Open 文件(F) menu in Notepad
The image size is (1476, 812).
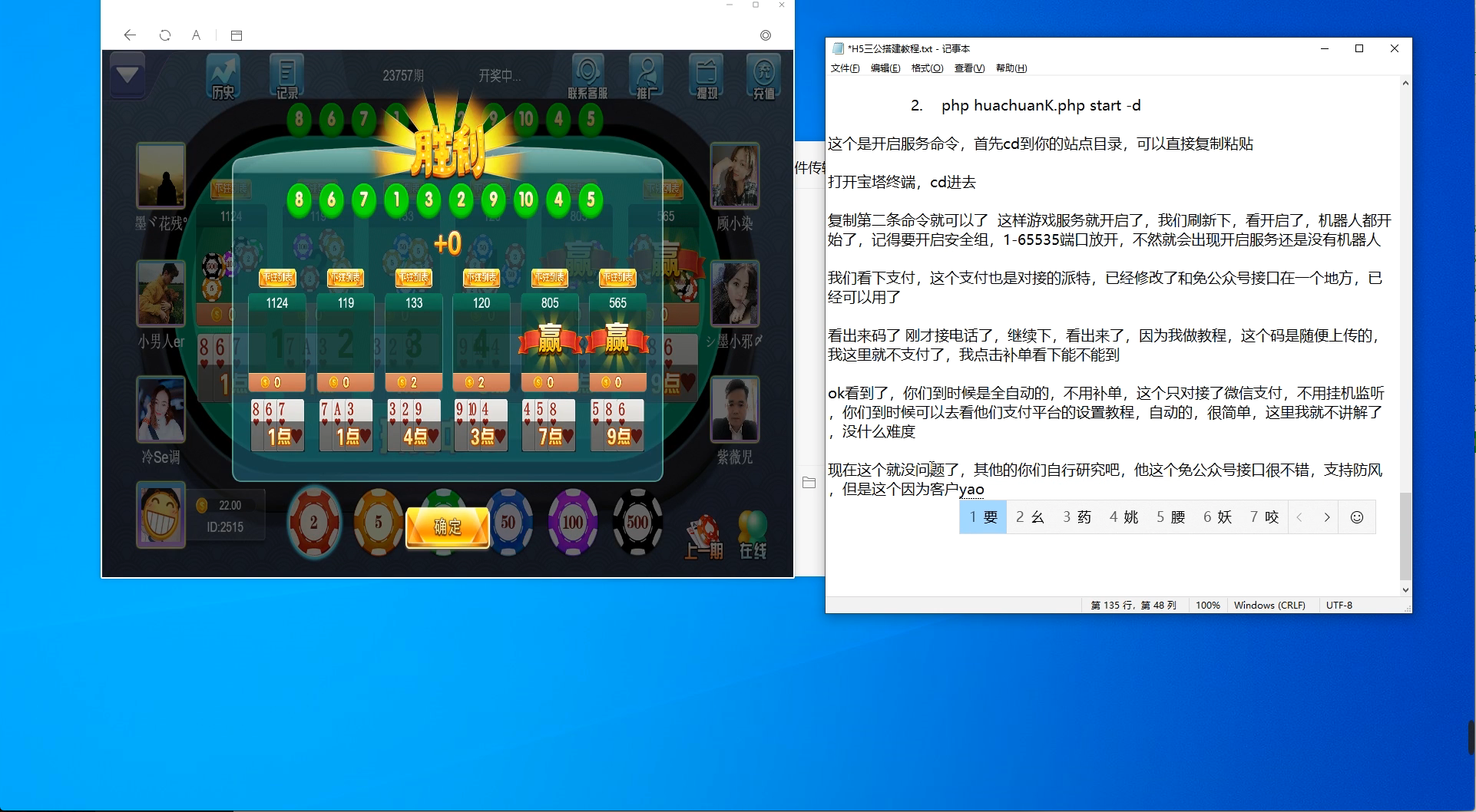point(845,68)
